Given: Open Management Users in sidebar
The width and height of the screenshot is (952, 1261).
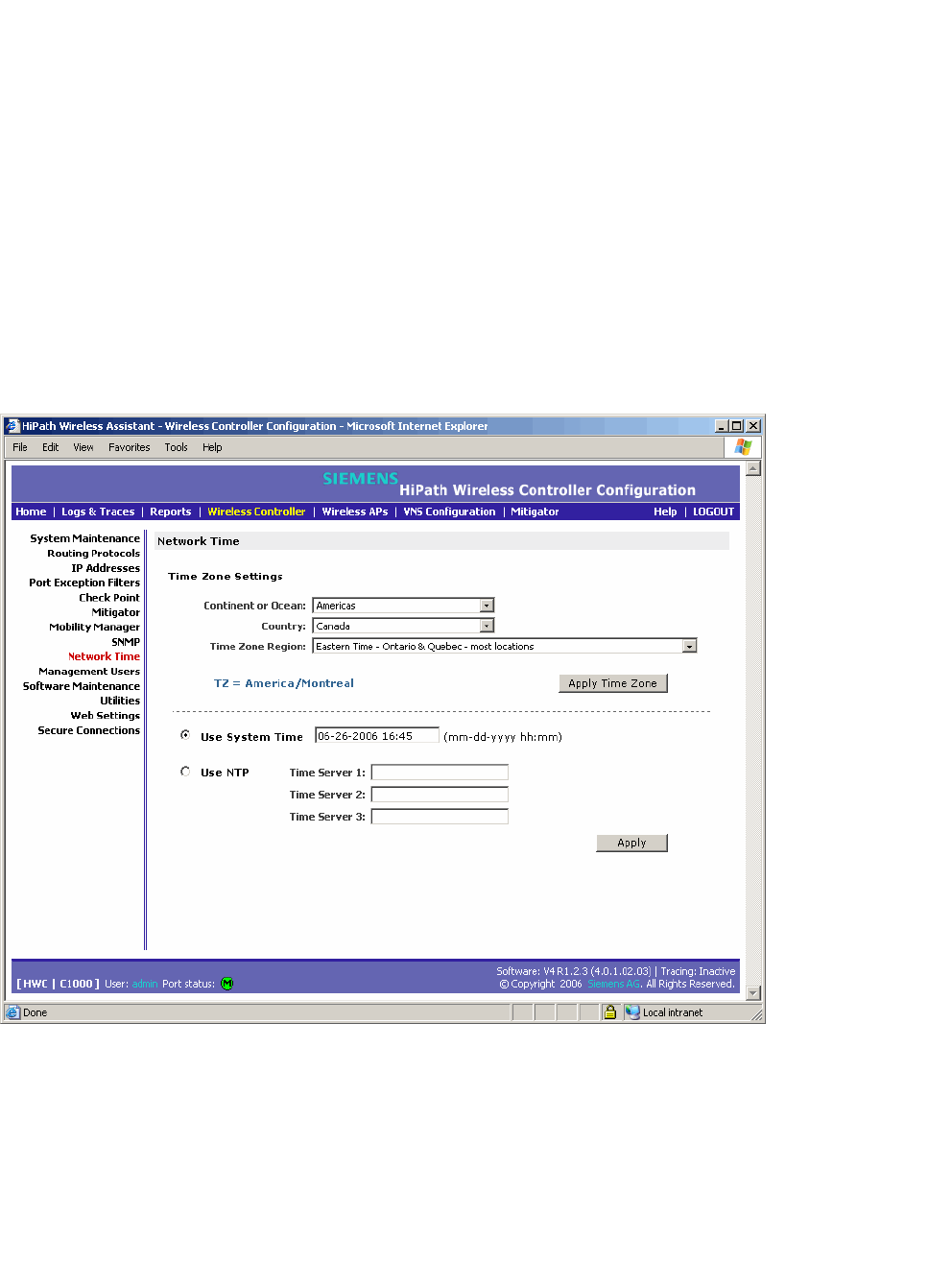Looking at the screenshot, I should tap(89, 672).
